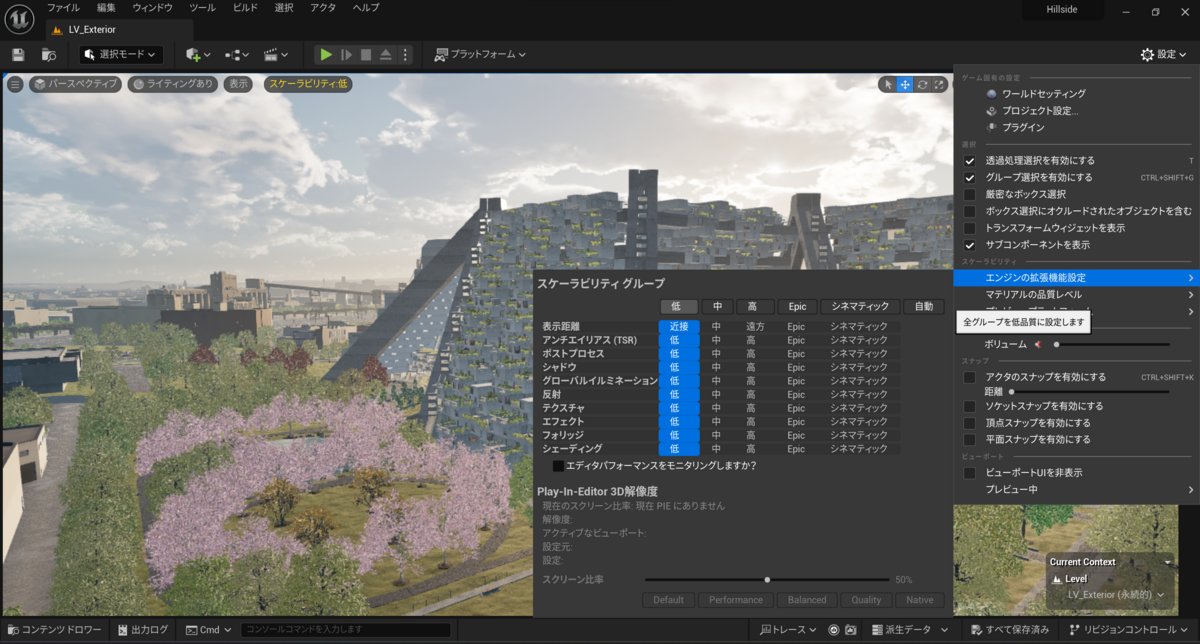Open コンテンツドロワー panel
Screen dimensions: 1200x644
pyautogui.click(x=54, y=630)
